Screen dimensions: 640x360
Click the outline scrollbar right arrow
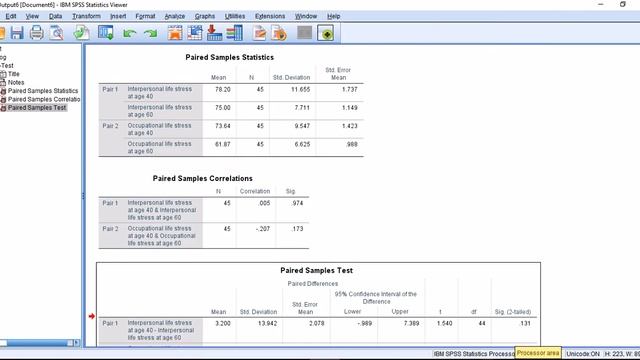click(77, 343)
